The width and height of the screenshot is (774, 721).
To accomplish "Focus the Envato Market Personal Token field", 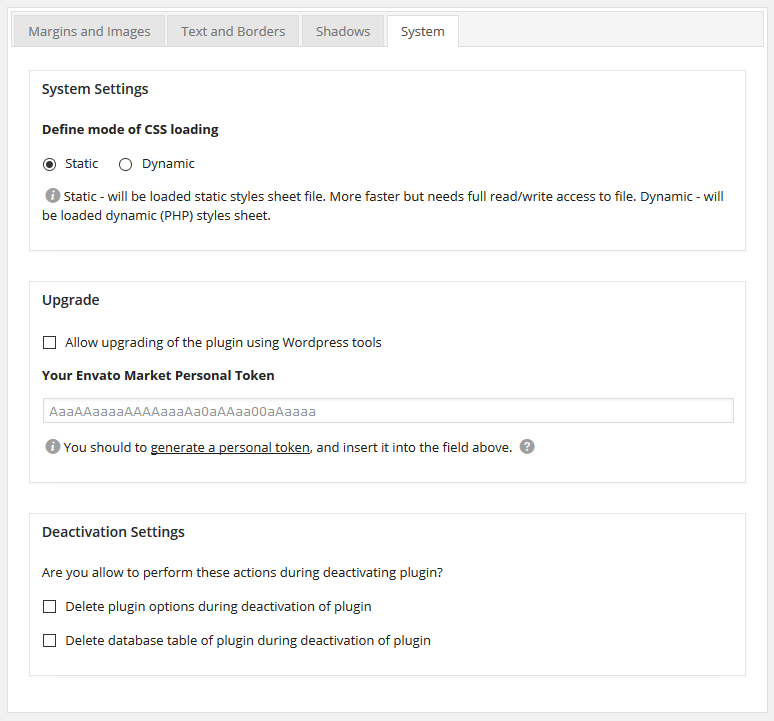I will (388, 411).
